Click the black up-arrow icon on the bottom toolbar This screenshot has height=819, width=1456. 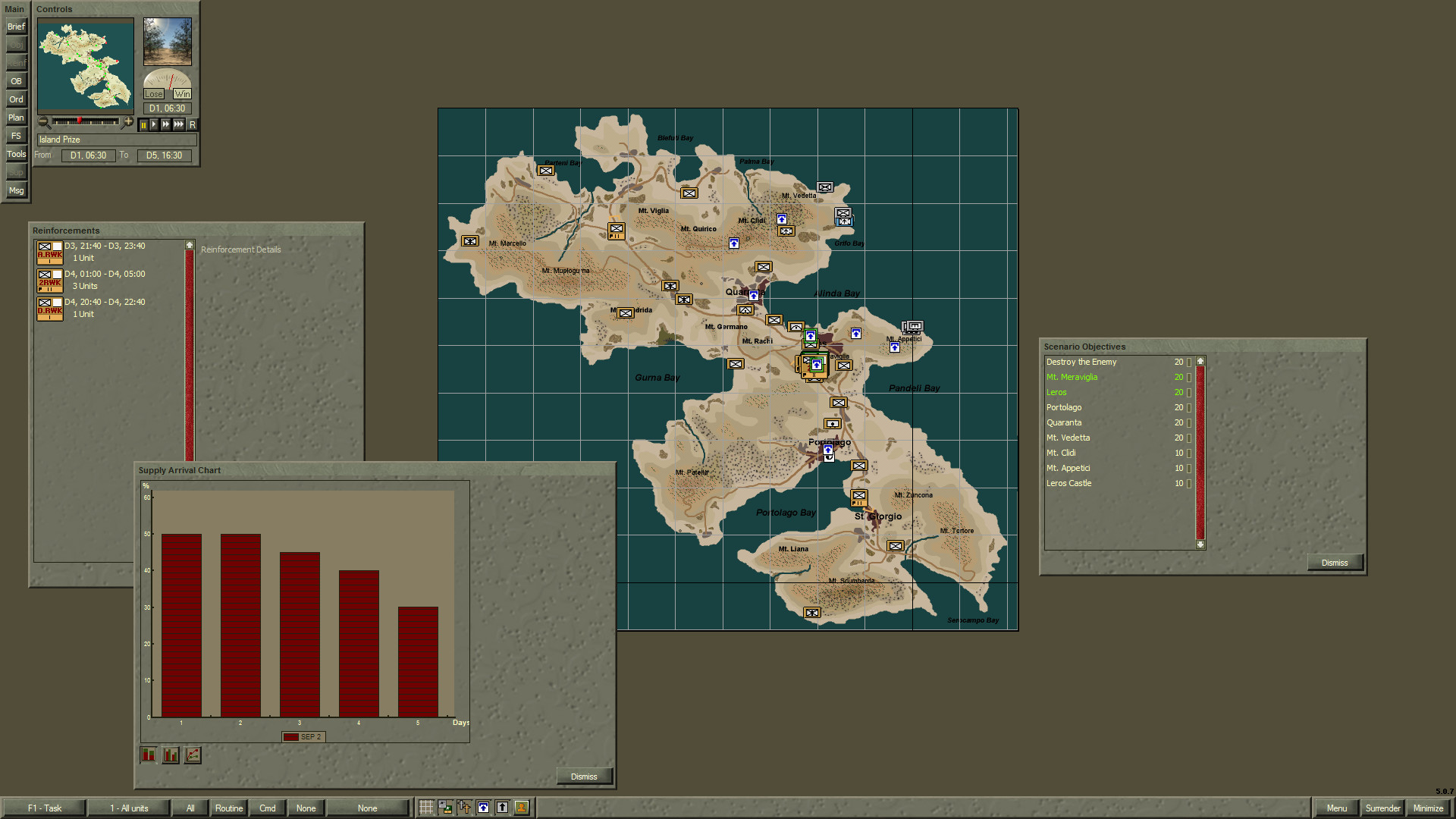(x=502, y=807)
